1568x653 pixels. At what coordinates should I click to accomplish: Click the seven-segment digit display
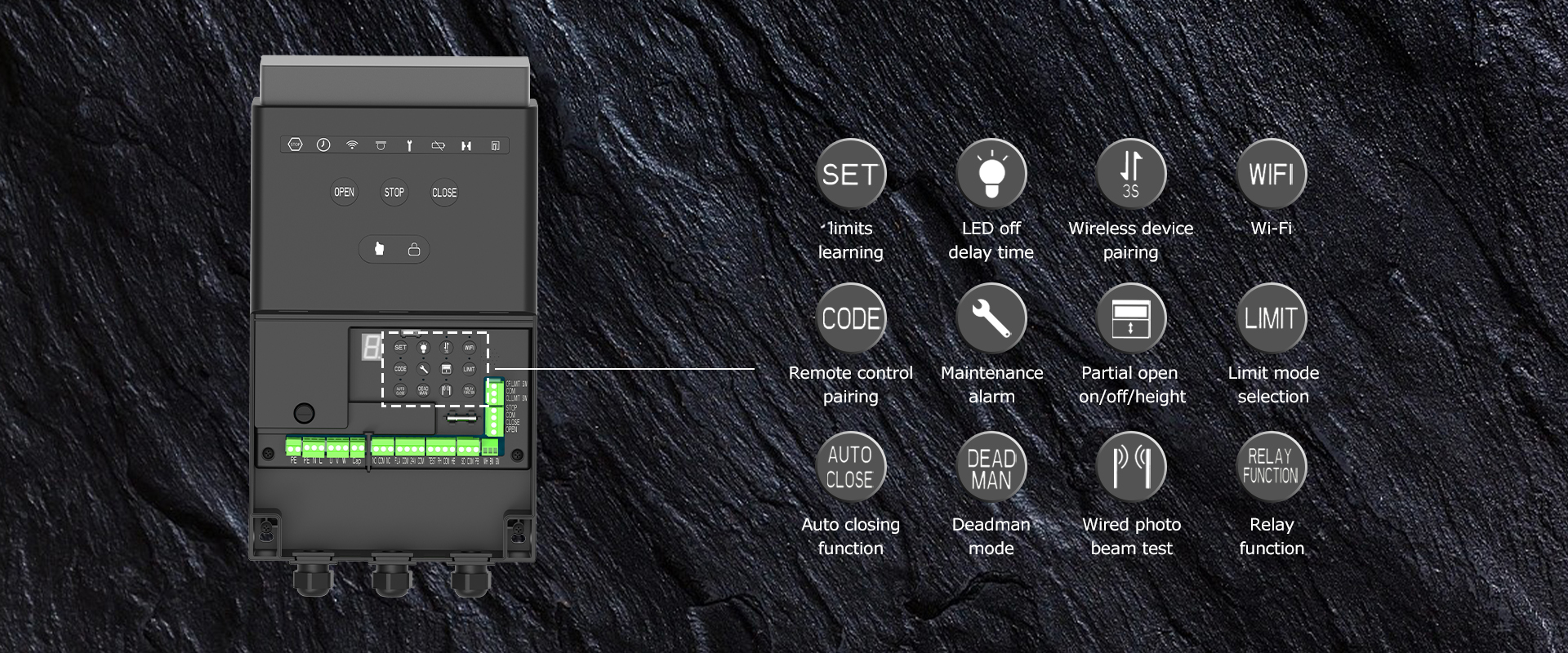tap(370, 349)
